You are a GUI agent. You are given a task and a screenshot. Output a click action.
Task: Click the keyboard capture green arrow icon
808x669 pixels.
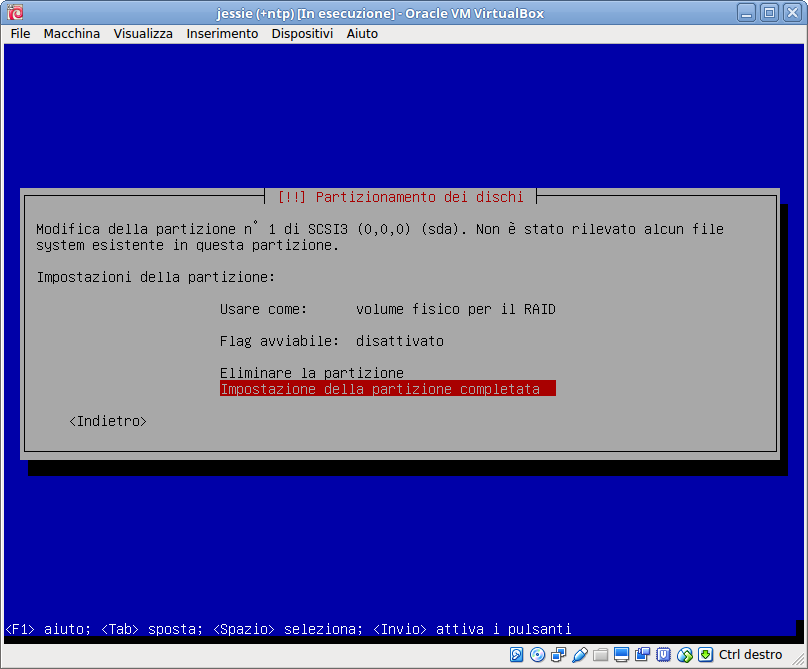click(x=705, y=655)
